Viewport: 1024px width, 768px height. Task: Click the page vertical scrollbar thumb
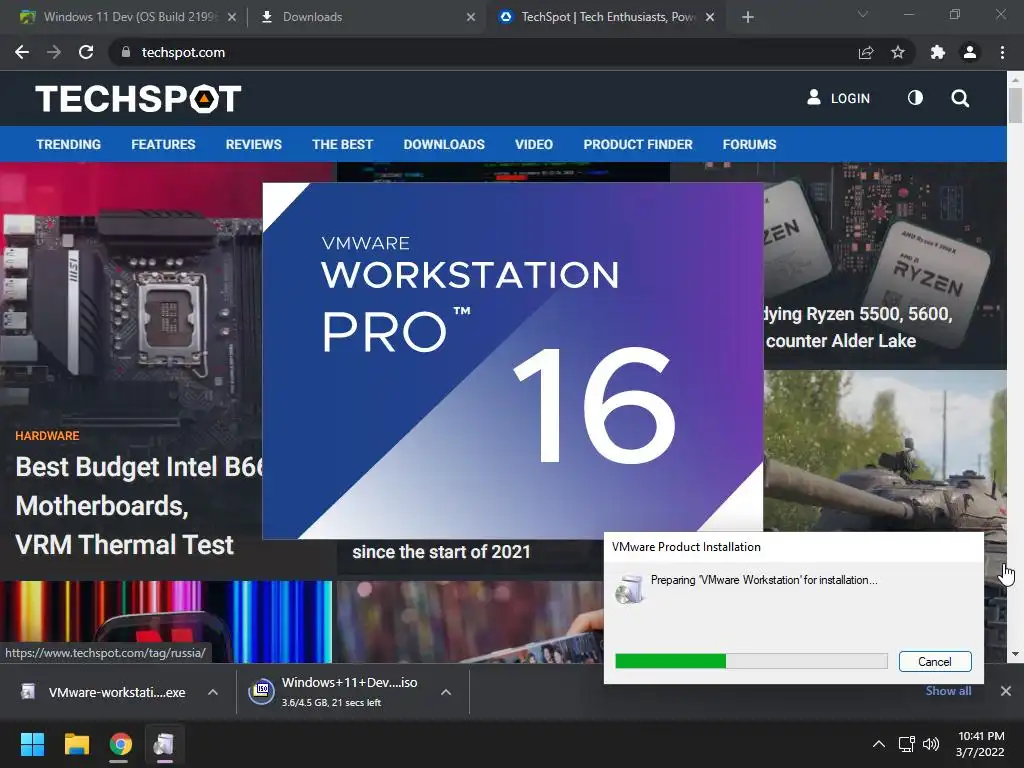[x=1015, y=104]
